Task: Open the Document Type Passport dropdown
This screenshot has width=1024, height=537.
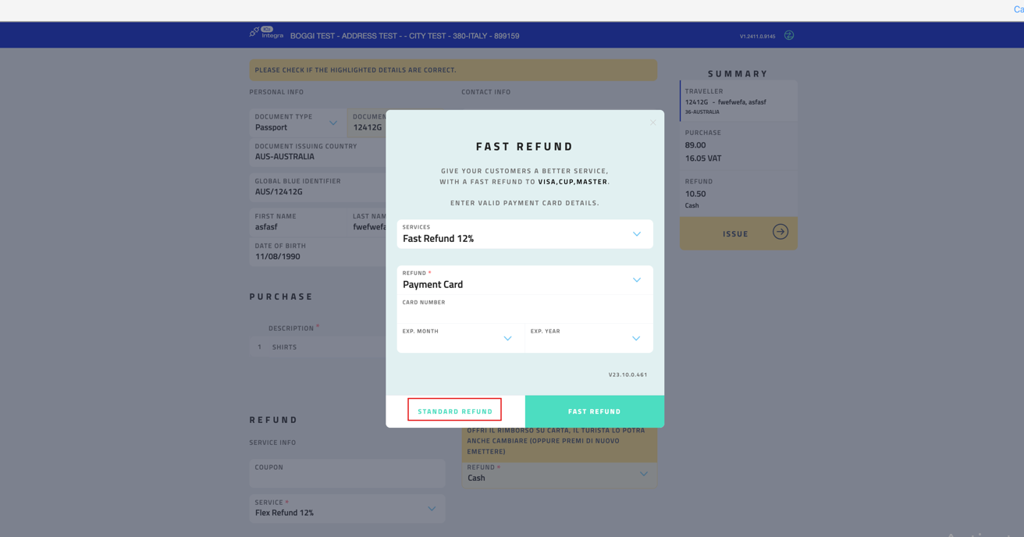Action: point(297,122)
